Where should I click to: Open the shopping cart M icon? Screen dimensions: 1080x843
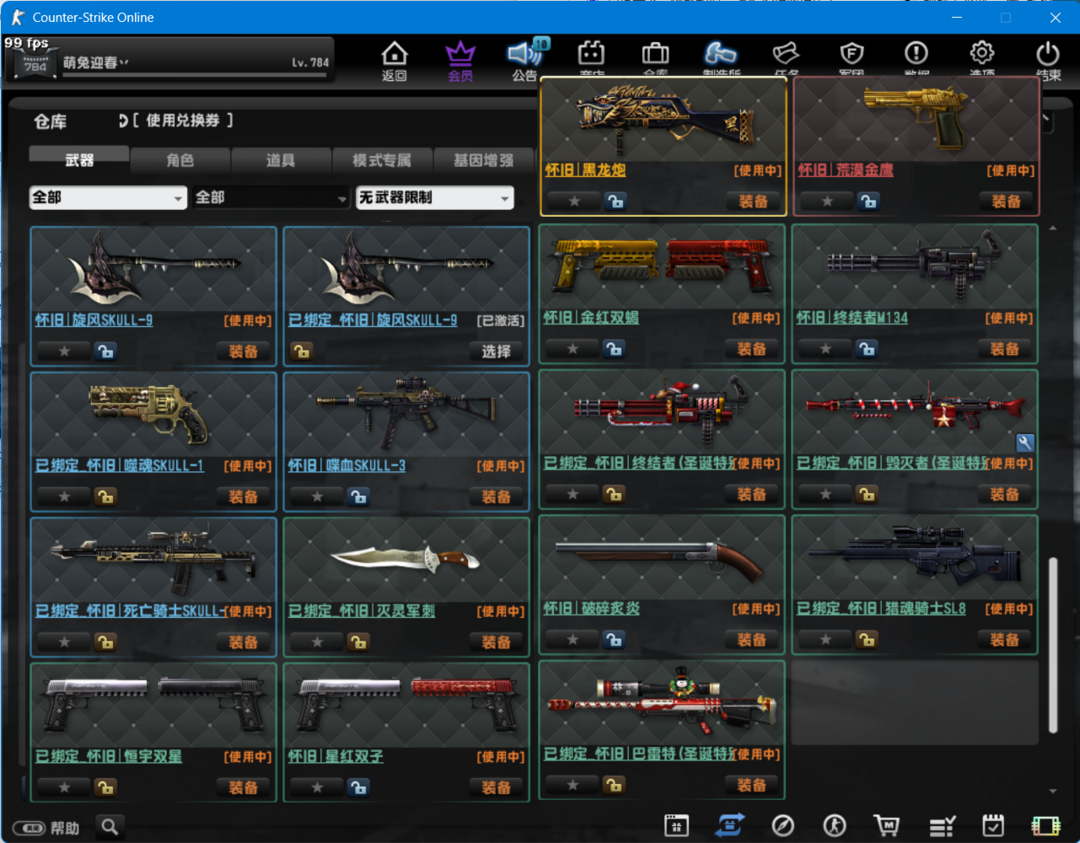(x=886, y=825)
